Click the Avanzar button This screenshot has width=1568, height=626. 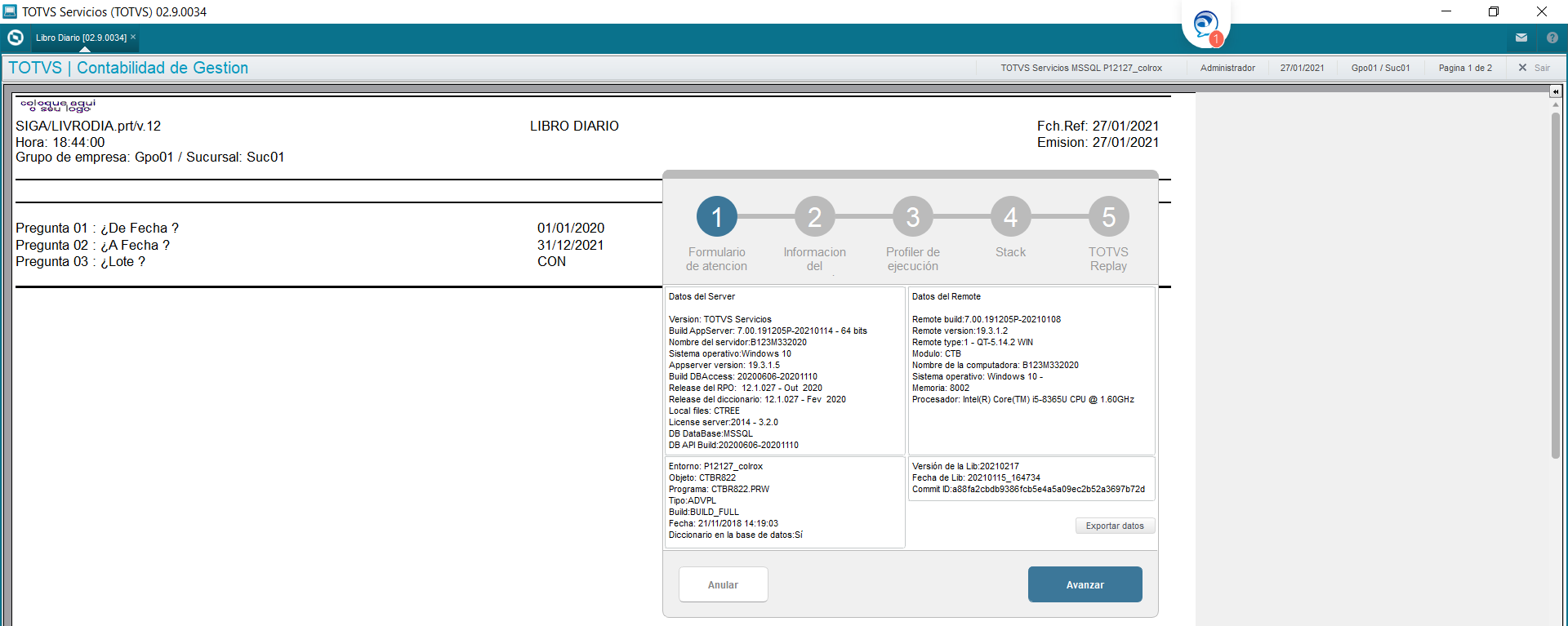pos(1085,584)
